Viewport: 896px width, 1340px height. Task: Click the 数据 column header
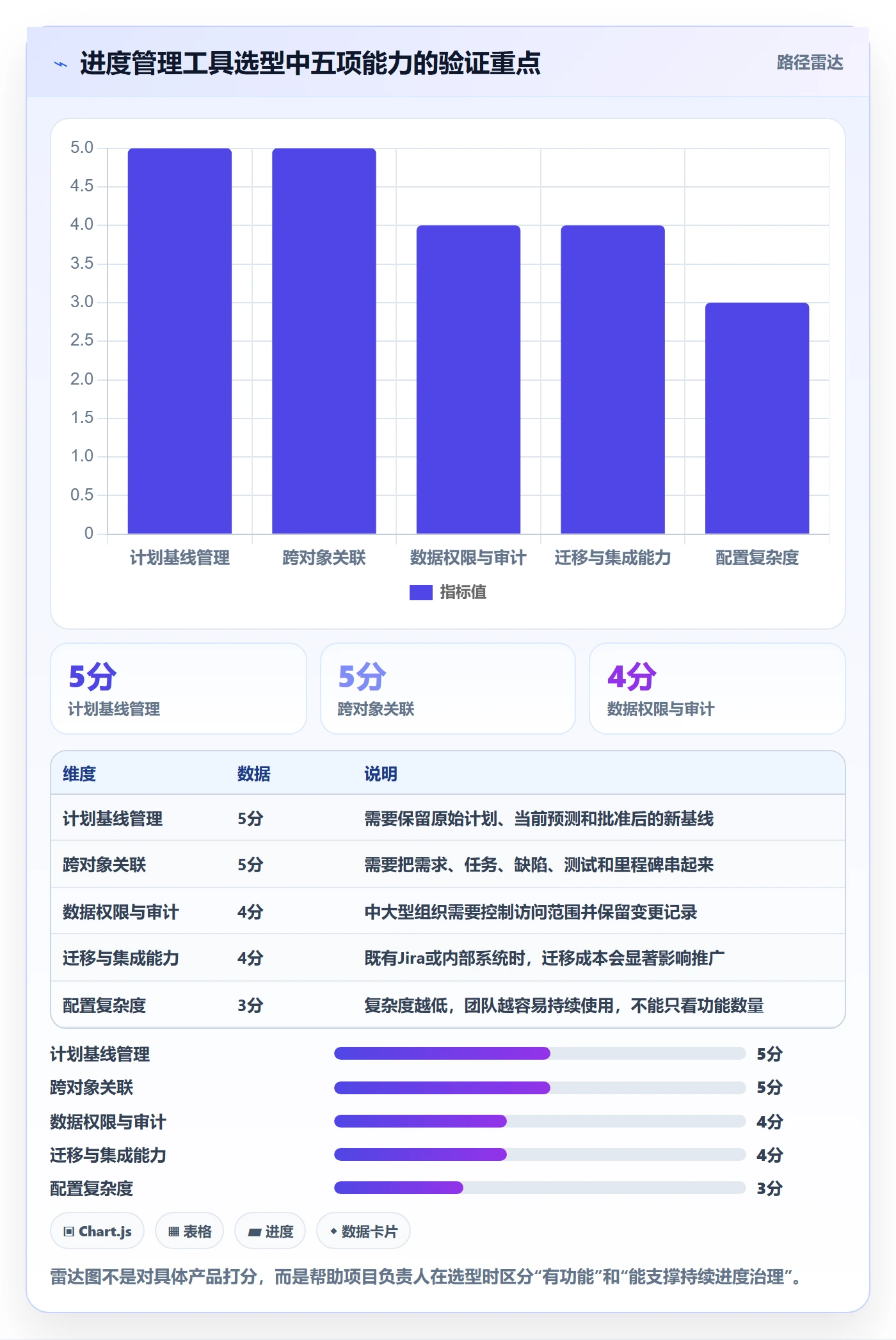(x=254, y=774)
